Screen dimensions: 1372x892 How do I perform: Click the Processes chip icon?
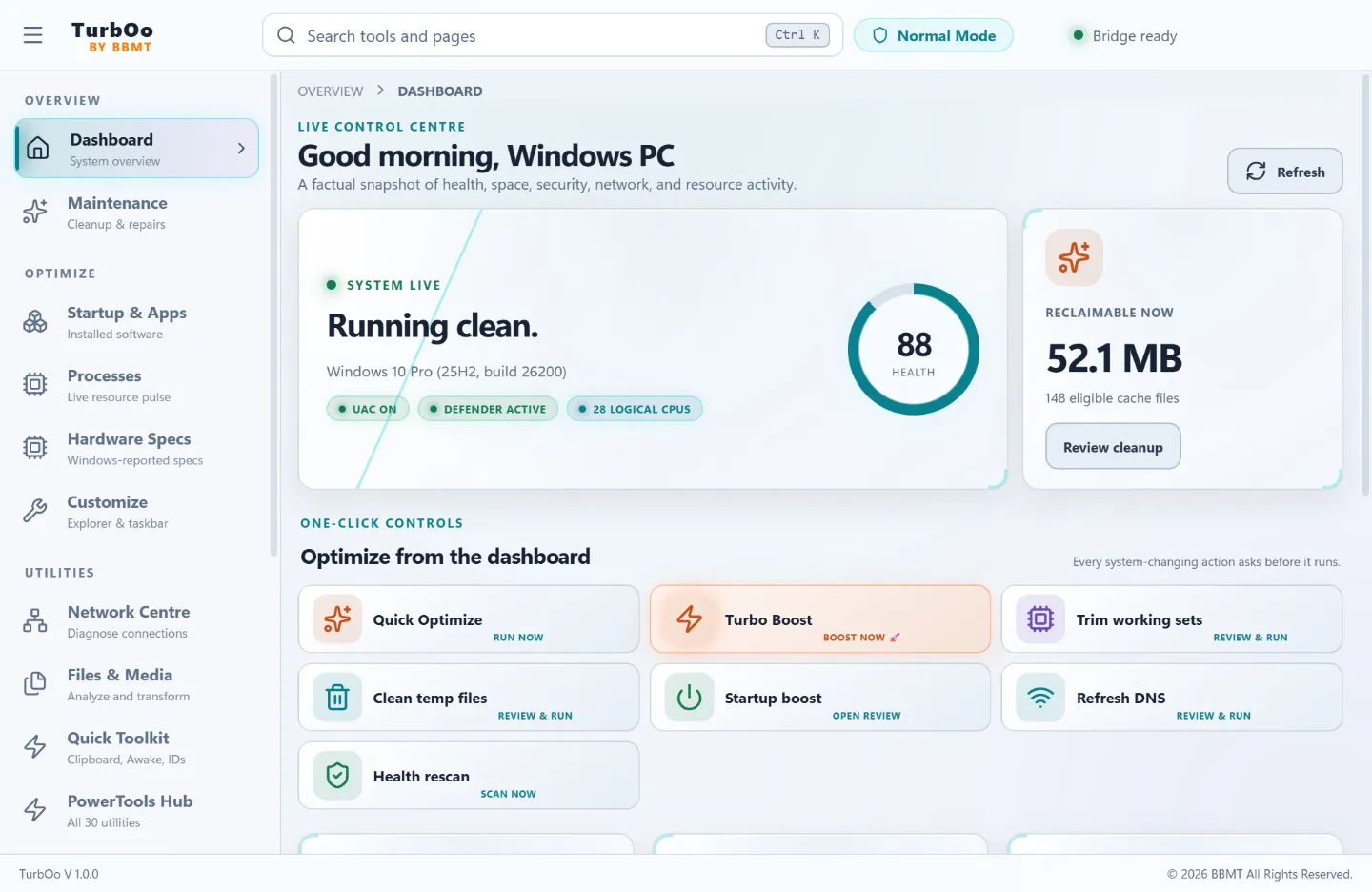point(35,384)
